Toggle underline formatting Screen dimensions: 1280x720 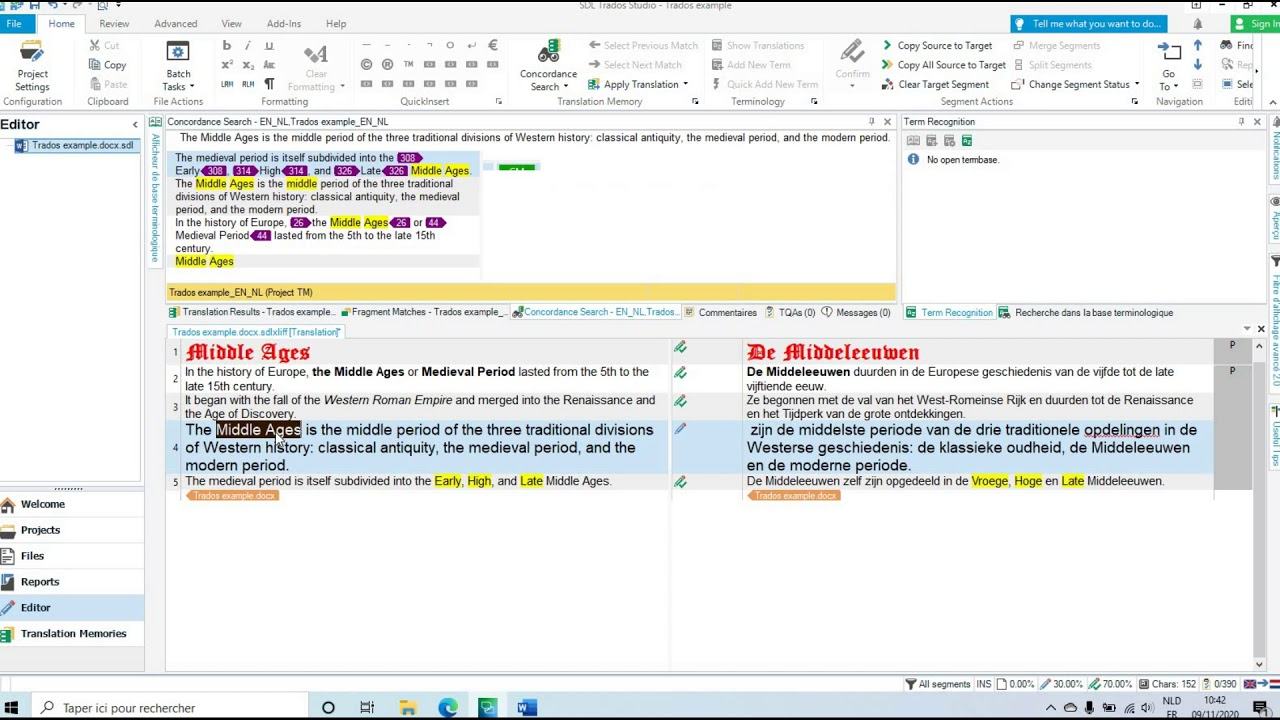tap(268, 45)
